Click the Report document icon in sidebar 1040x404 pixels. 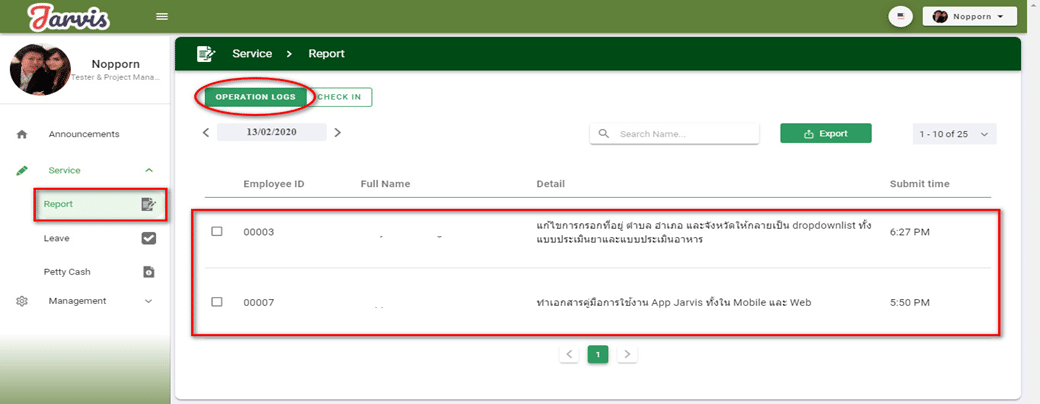tap(148, 204)
